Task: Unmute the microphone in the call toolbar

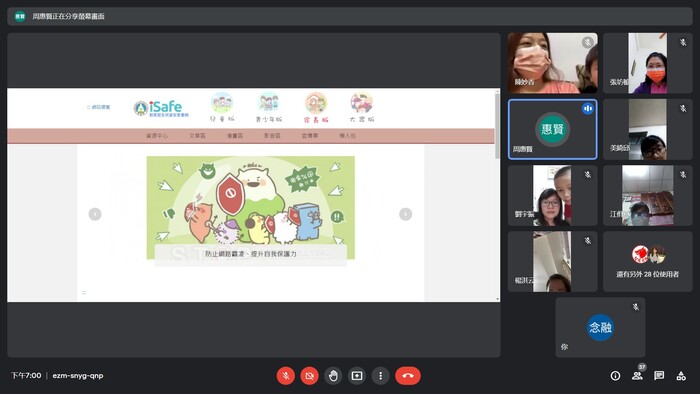Action: pyautogui.click(x=286, y=376)
